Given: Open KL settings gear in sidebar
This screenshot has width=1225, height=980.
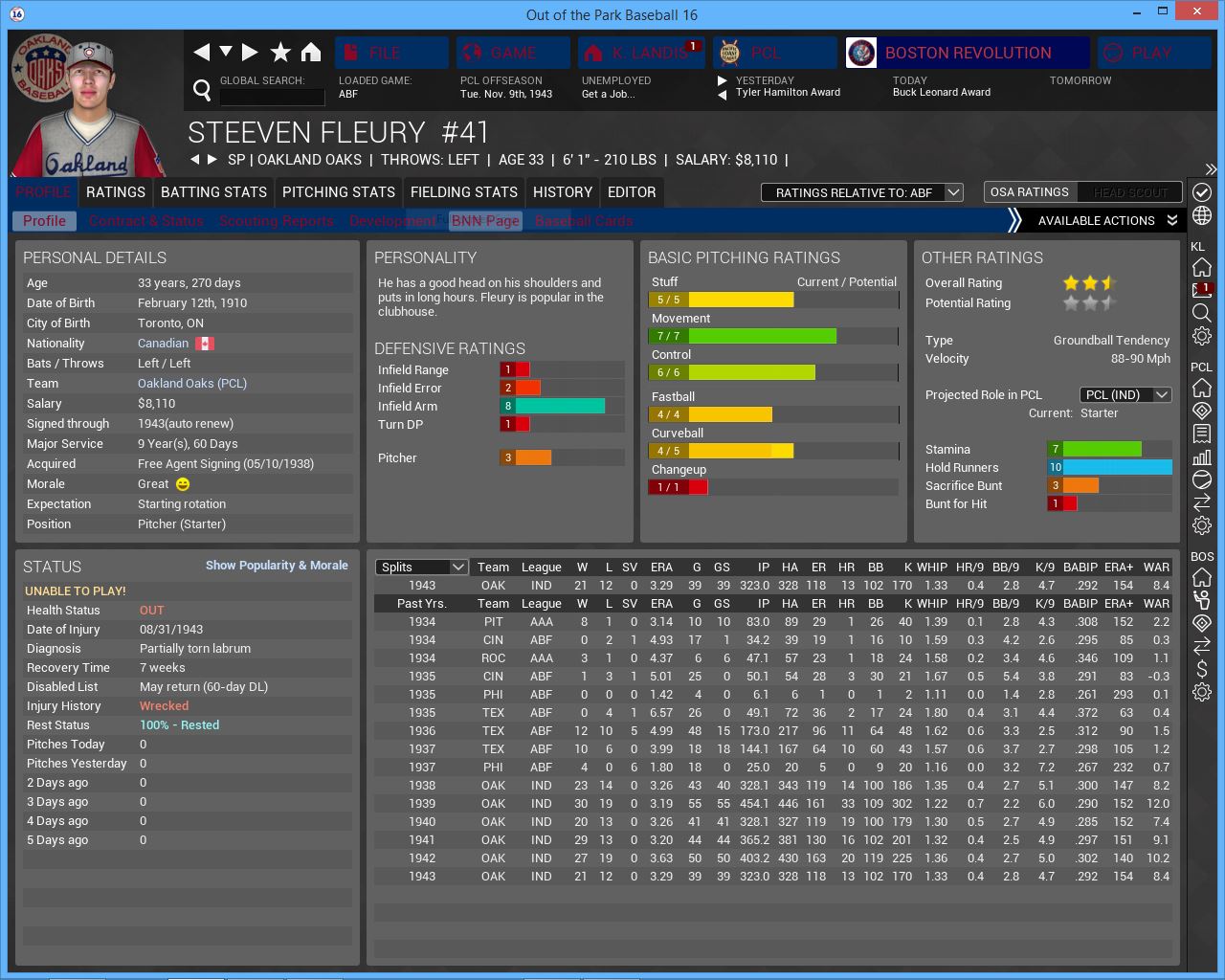Looking at the screenshot, I should (x=1202, y=336).
